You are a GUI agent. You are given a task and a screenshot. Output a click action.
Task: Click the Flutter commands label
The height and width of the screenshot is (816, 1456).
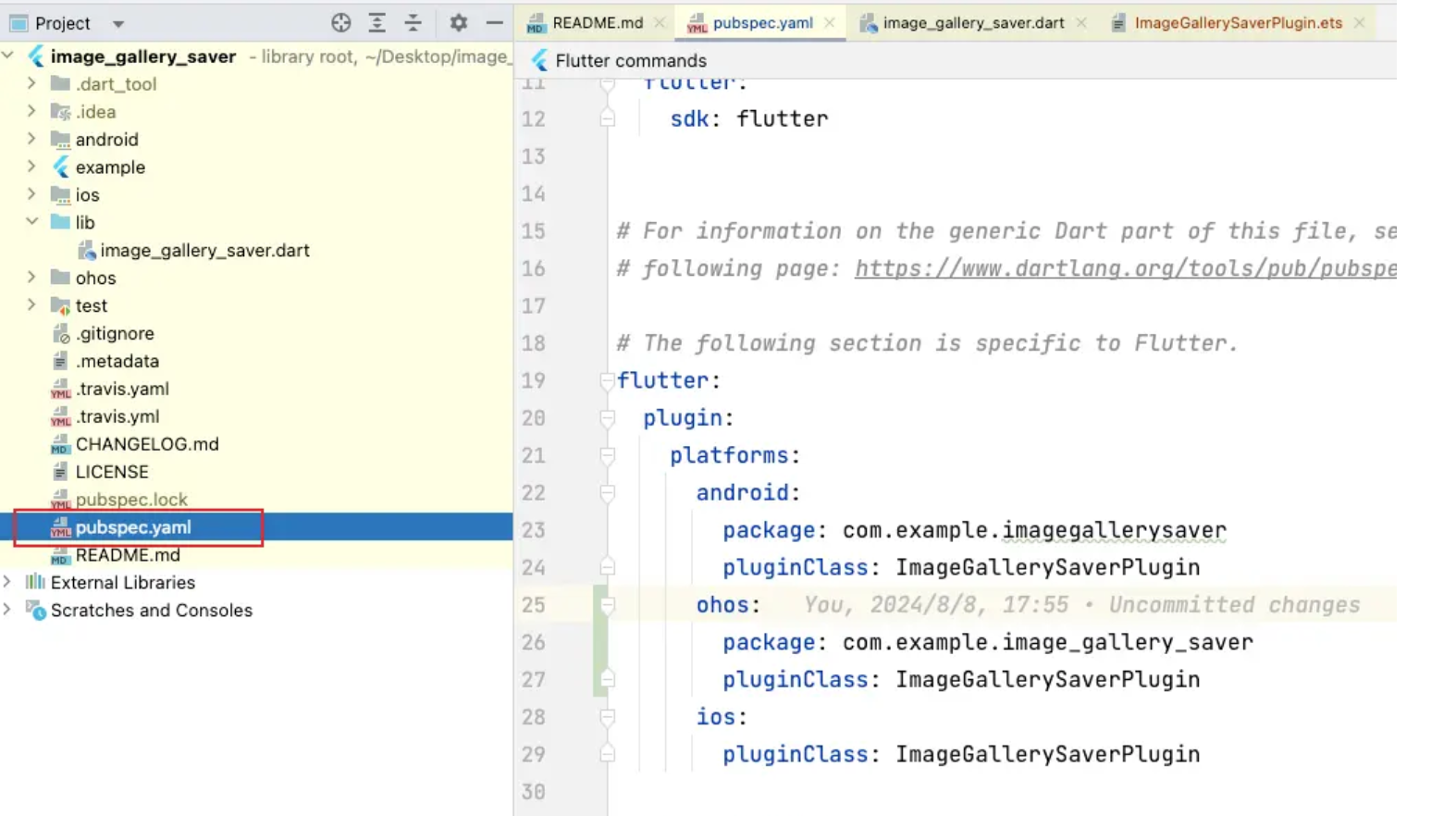(631, 61)
